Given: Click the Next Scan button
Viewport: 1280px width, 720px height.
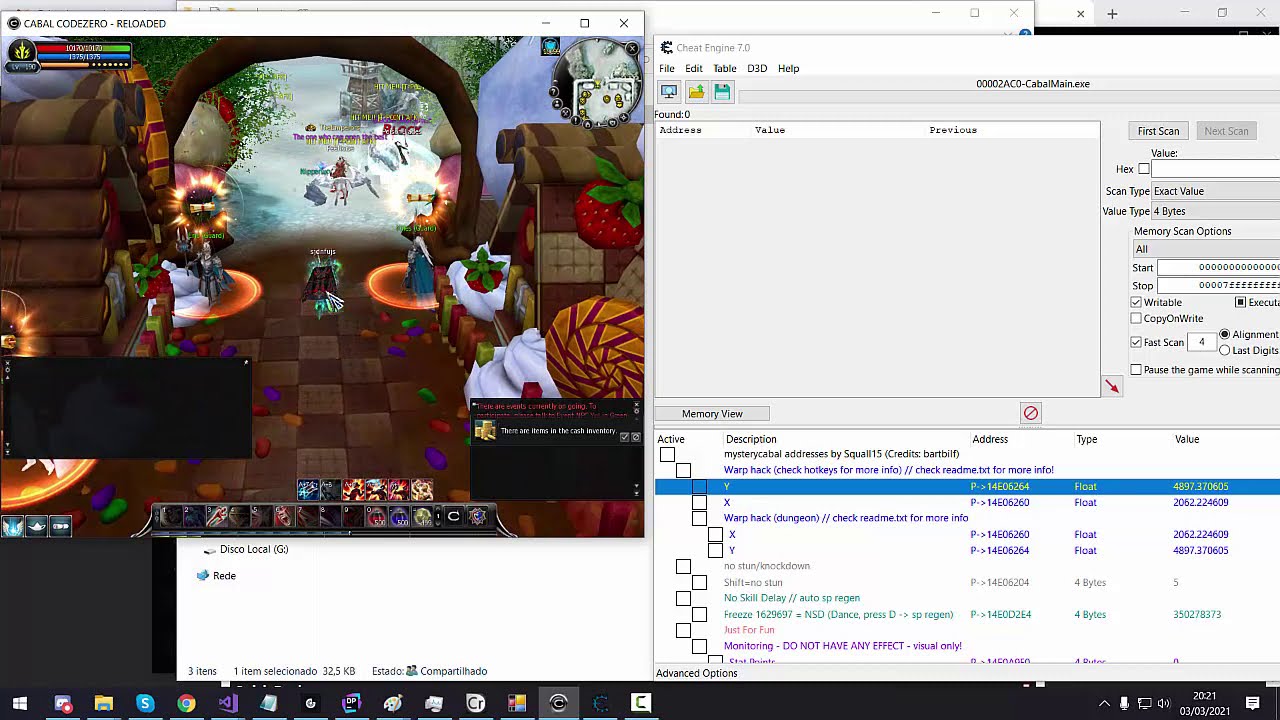Looking at the screenshot, I should coord(1226,131).
